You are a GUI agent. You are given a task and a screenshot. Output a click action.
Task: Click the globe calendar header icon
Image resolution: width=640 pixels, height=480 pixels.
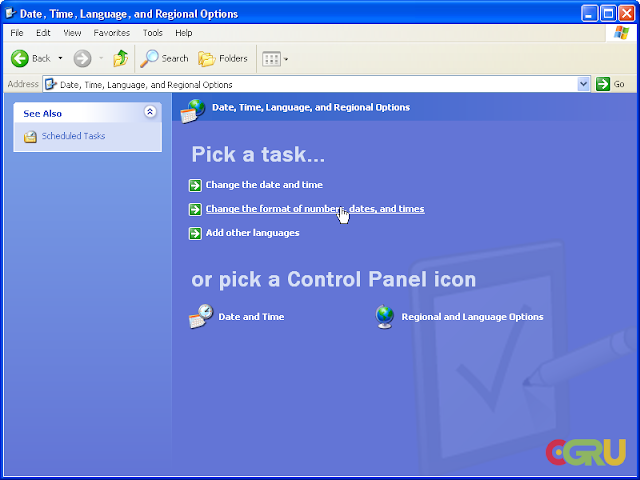[x=192, y=111]
